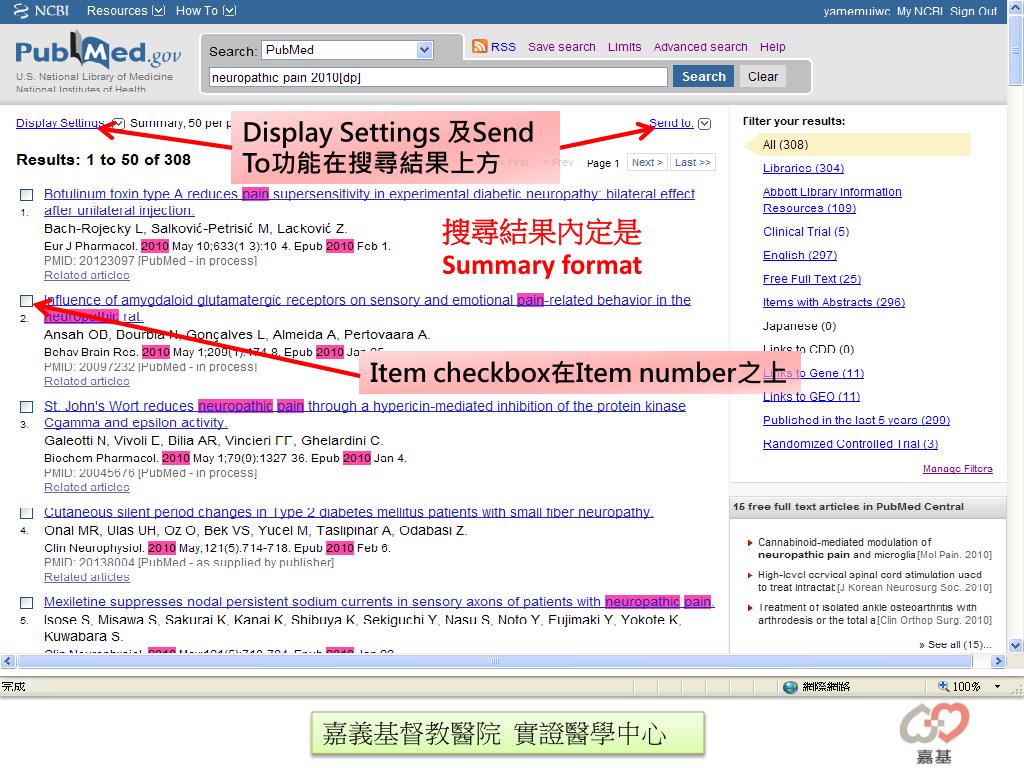1024x768 pixels.
Task: Open Related articles for PMID 20045676
Action: [87, 487]
